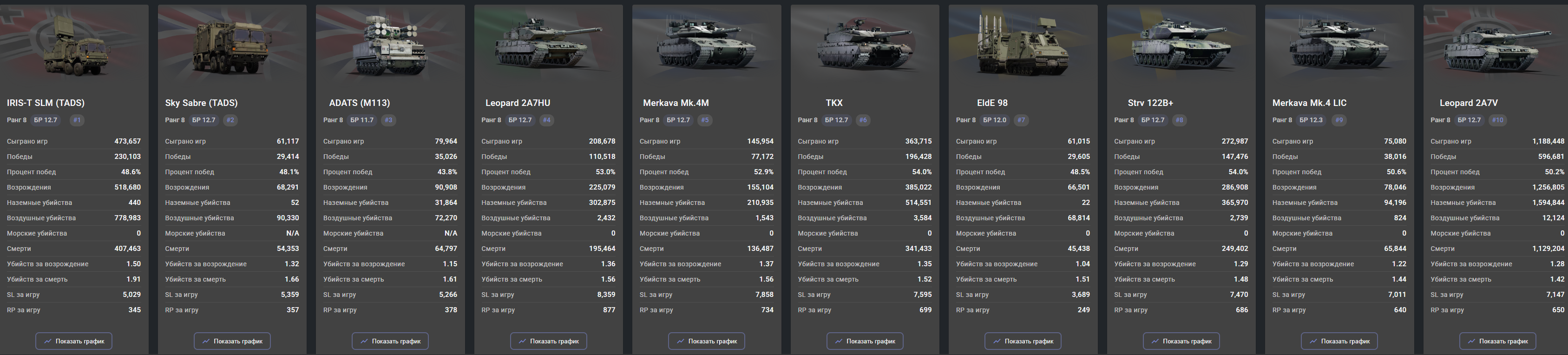Image resolution: width=1568 pixels, height=355 pixels.
Task: Open the Leopard 2A7HU name link
Action: 518,103
